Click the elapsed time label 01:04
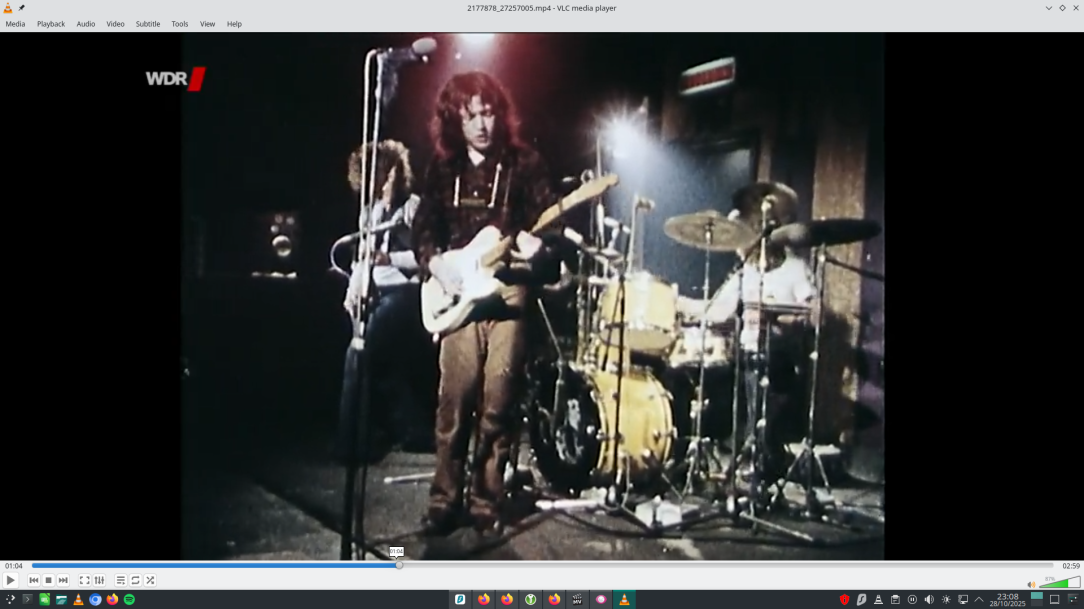Viewport: 1084px width, 609px height. [14, 565]
